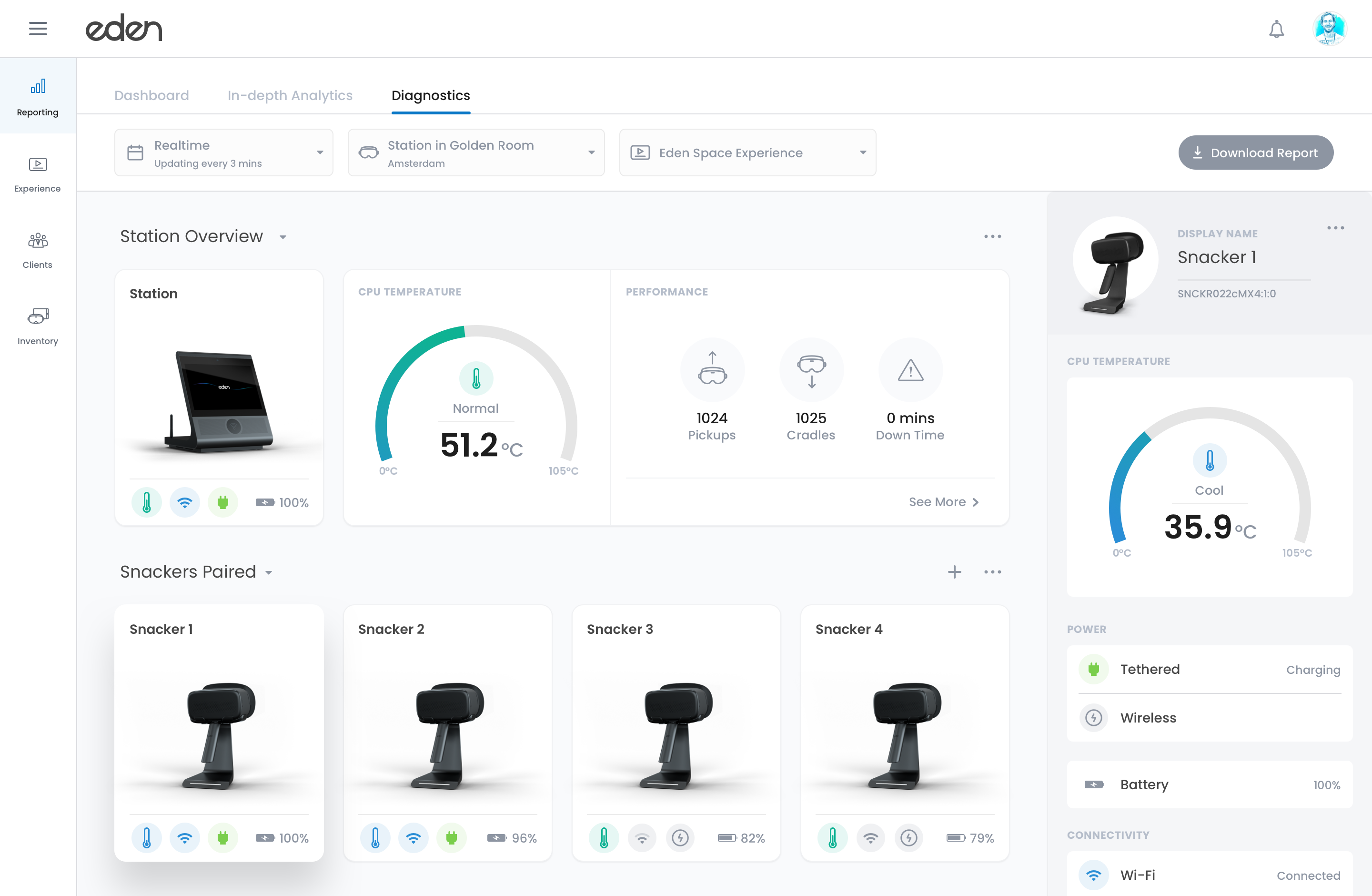Click Snacker 4 wireless charging icon
The width and height of the screenshot is (1372, 896).
pyautogui.click(x=908, y=838)
